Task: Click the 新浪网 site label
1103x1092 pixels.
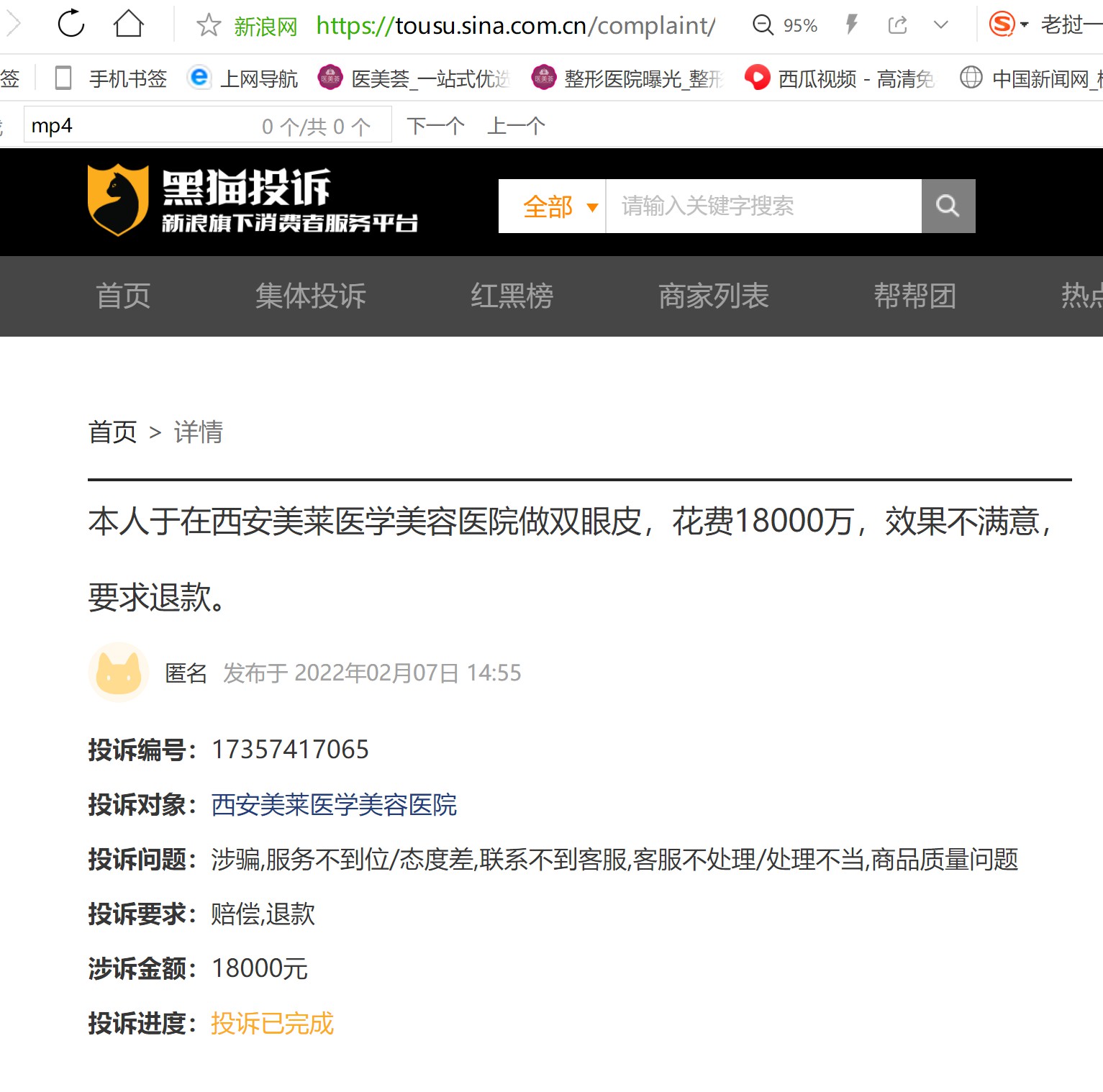Action: 266,27
